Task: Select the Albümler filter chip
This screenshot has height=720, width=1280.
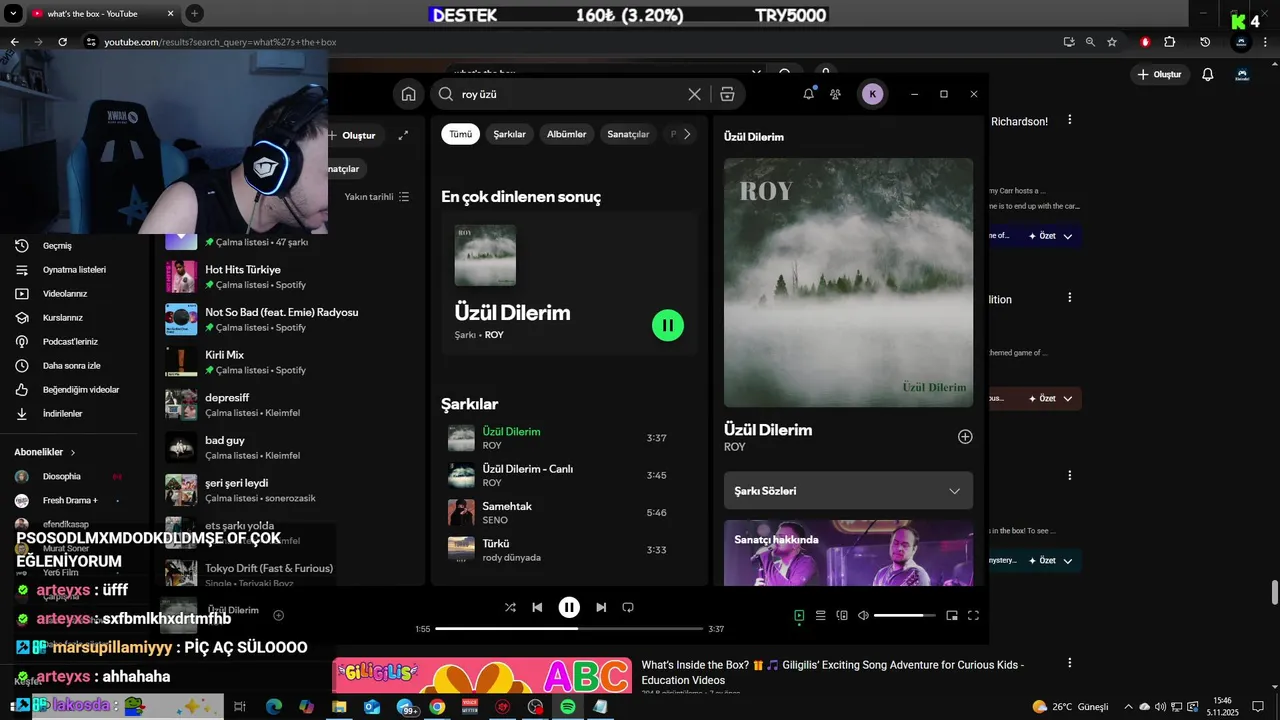Action: (x=567, y=134)
